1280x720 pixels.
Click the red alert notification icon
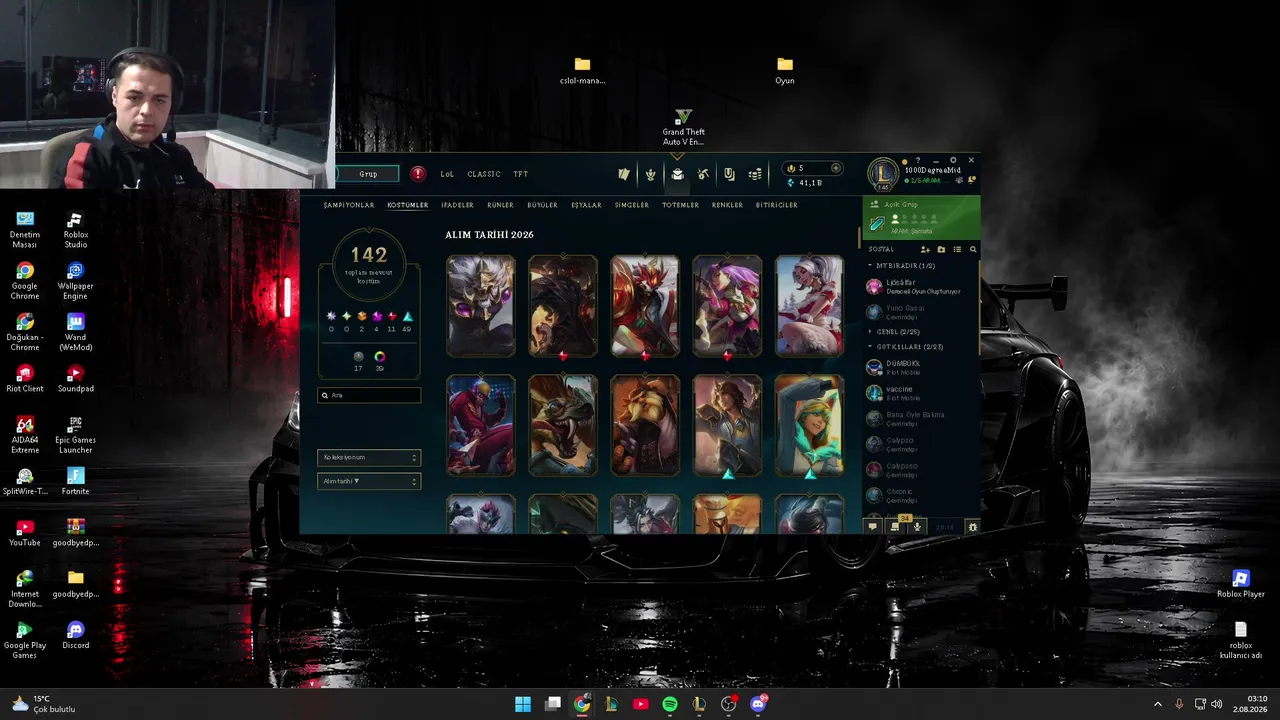[418, 174]
